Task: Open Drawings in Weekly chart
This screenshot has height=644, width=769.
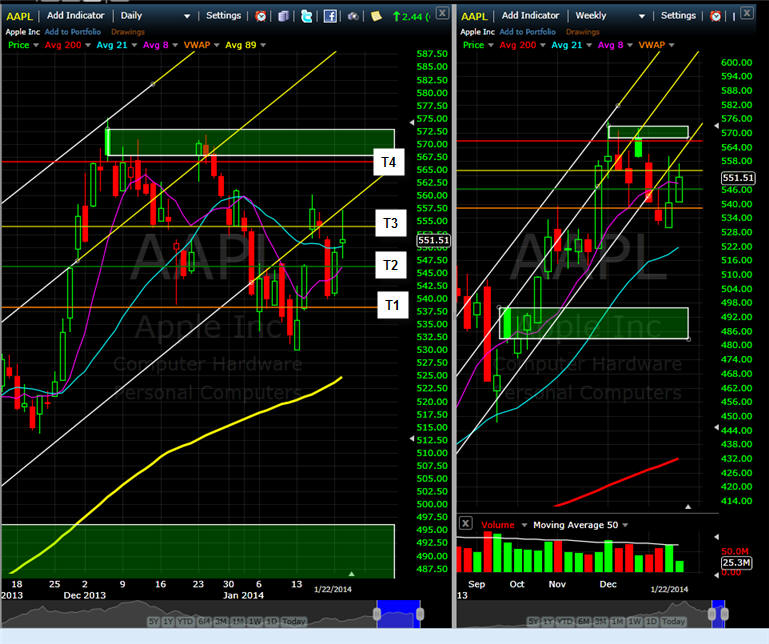Action: (x=583, y=32)
